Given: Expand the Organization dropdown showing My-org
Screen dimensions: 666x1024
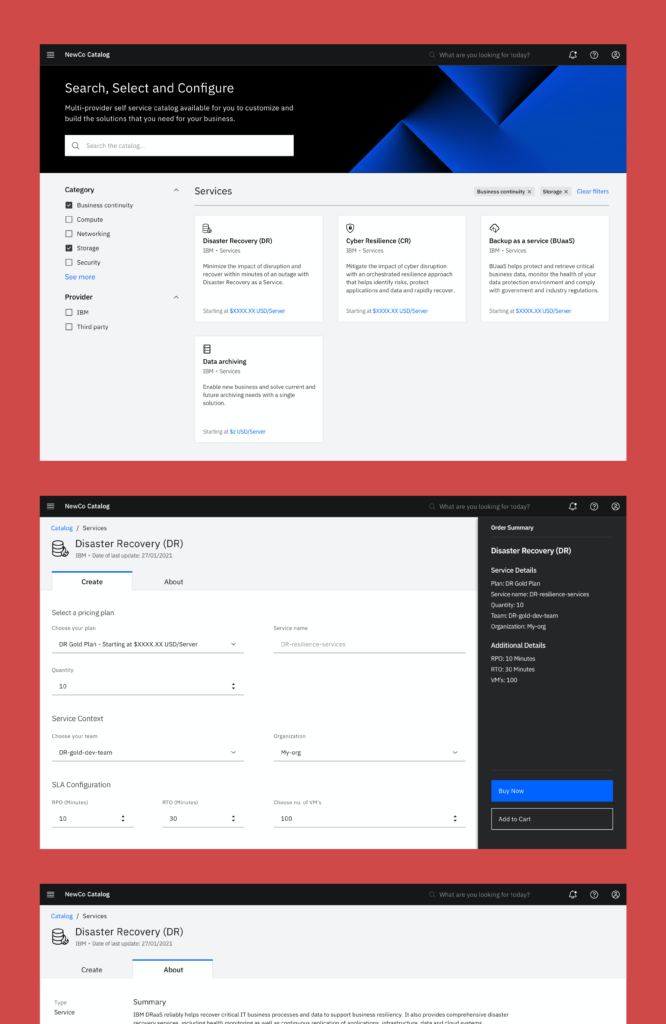Looking at the screenshot, I should pyautogui.click(x=369, y=752).
